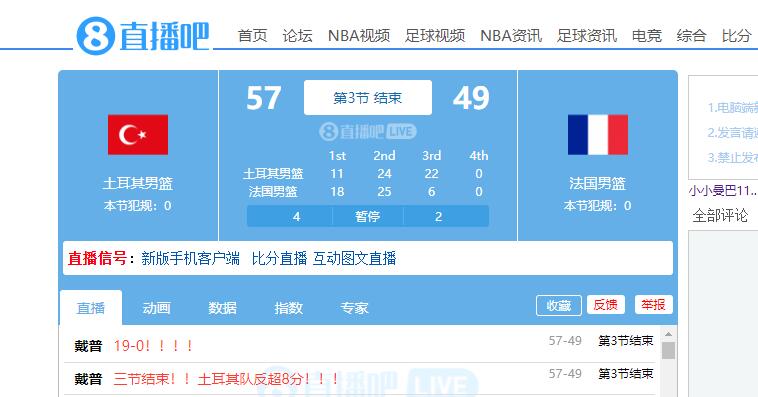The image size is (758, 397).
Task: Click 1st quarter column header
Action: (x=337, y=156)
